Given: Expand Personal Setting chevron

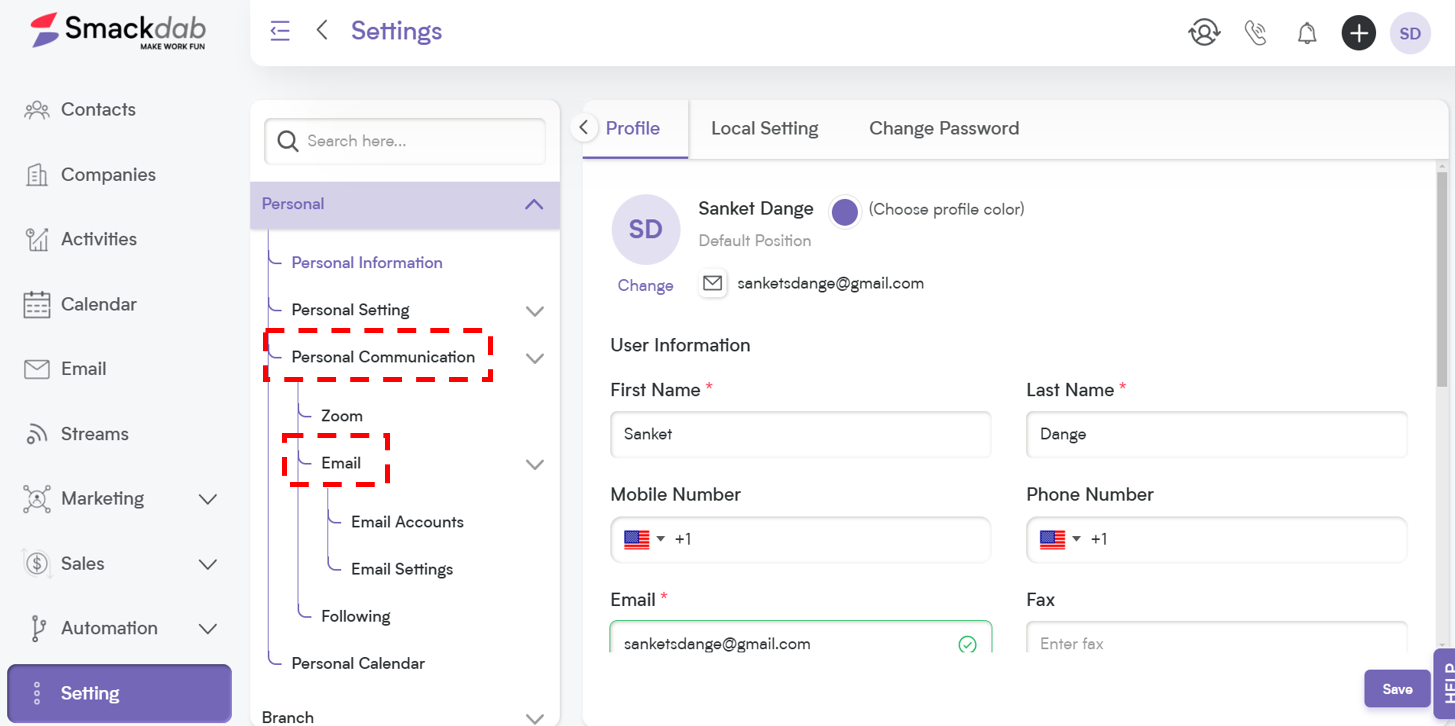Looking at the screenshot, I should pos(535,311).
